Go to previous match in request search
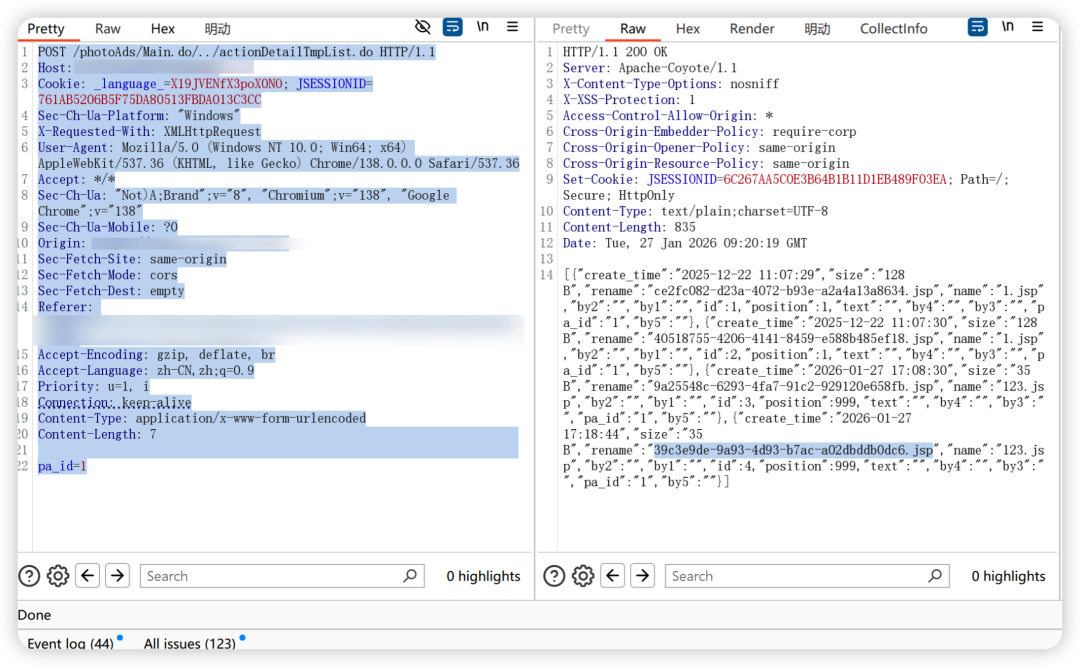 pyautogui.click(x=88, y=576)
